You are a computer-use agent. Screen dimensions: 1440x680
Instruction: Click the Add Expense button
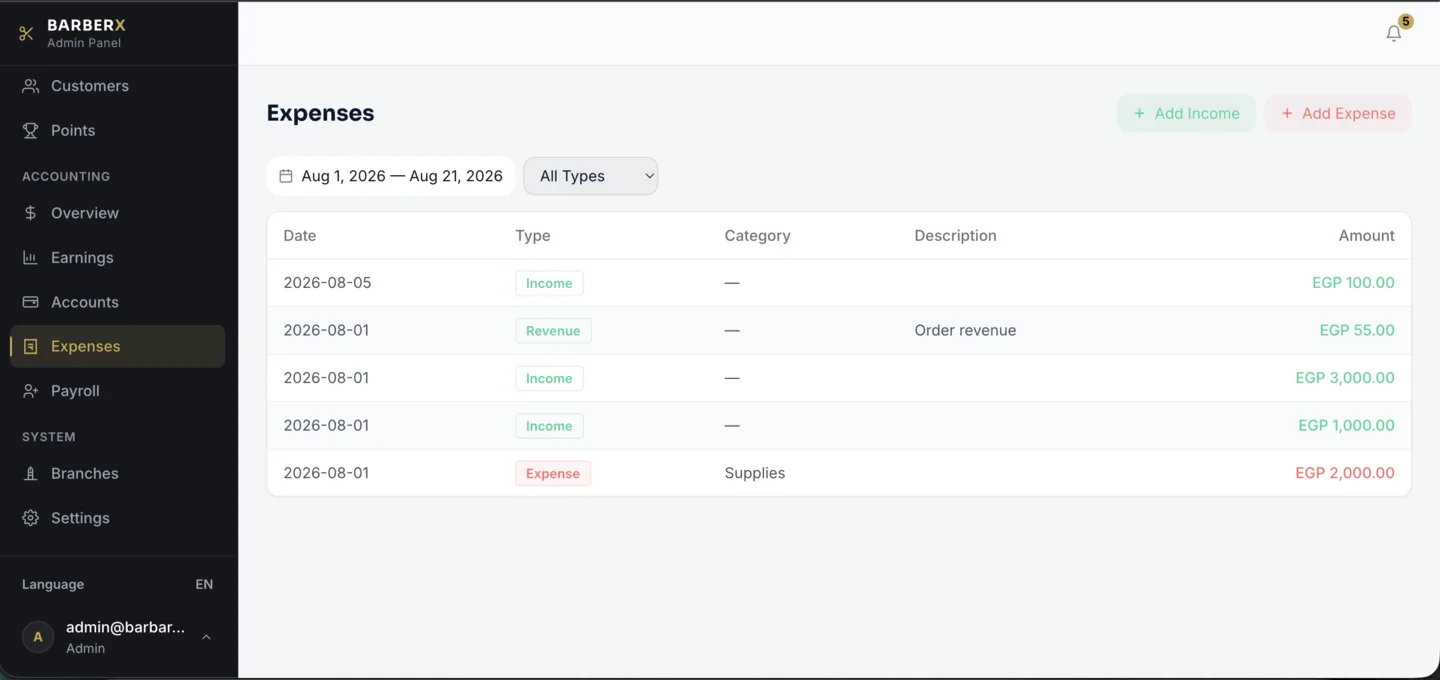[x=1338, y=114]
